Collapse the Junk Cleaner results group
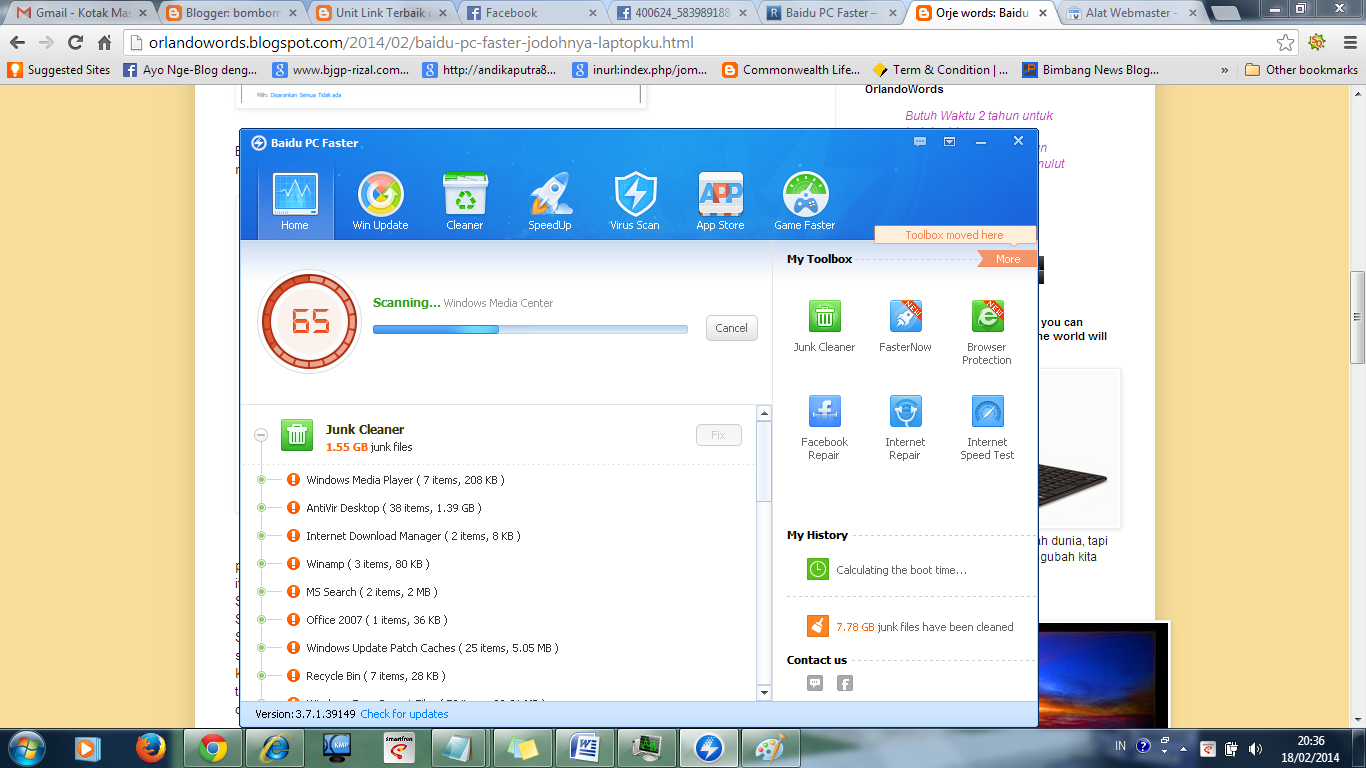The image size is (1366, 768). [261, 435]
